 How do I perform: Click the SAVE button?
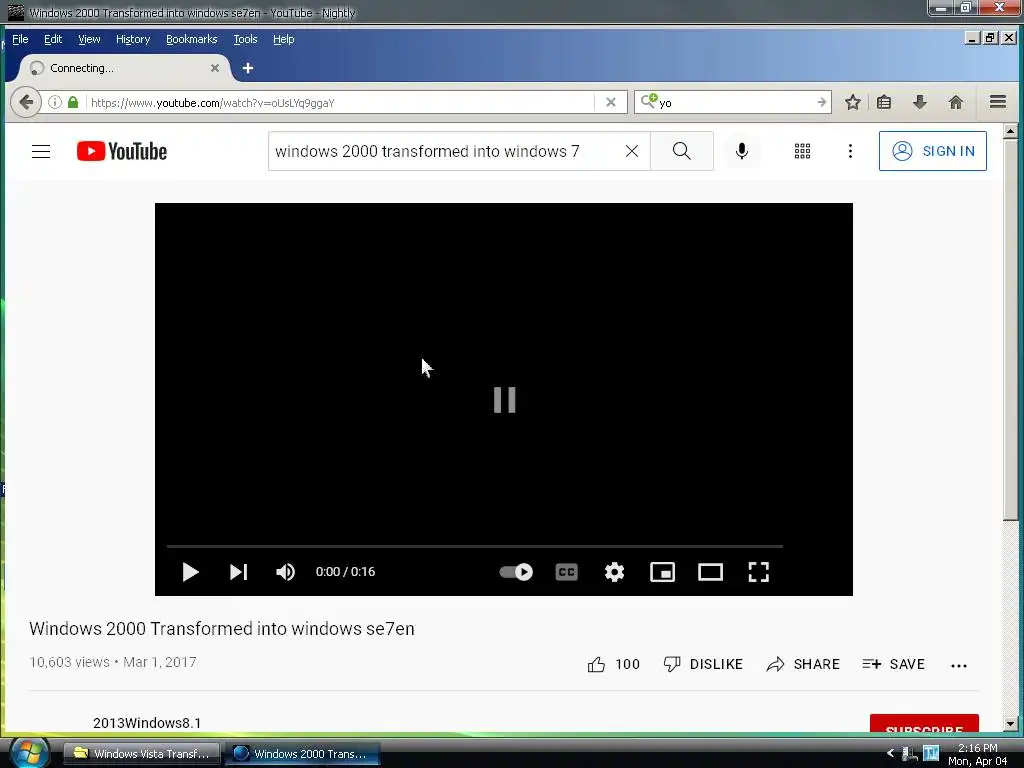pos(893,665)
